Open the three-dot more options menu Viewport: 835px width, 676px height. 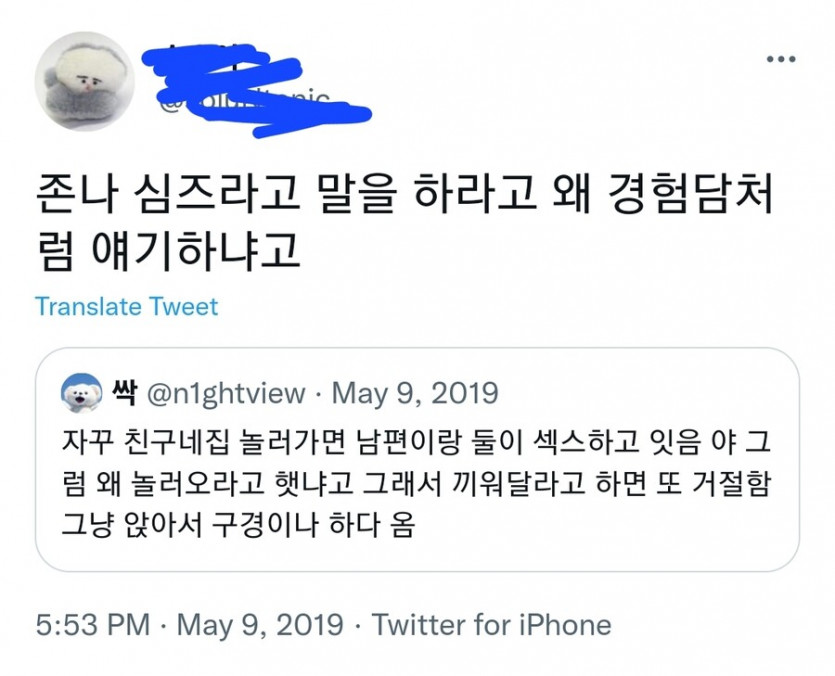coord(780,60)
